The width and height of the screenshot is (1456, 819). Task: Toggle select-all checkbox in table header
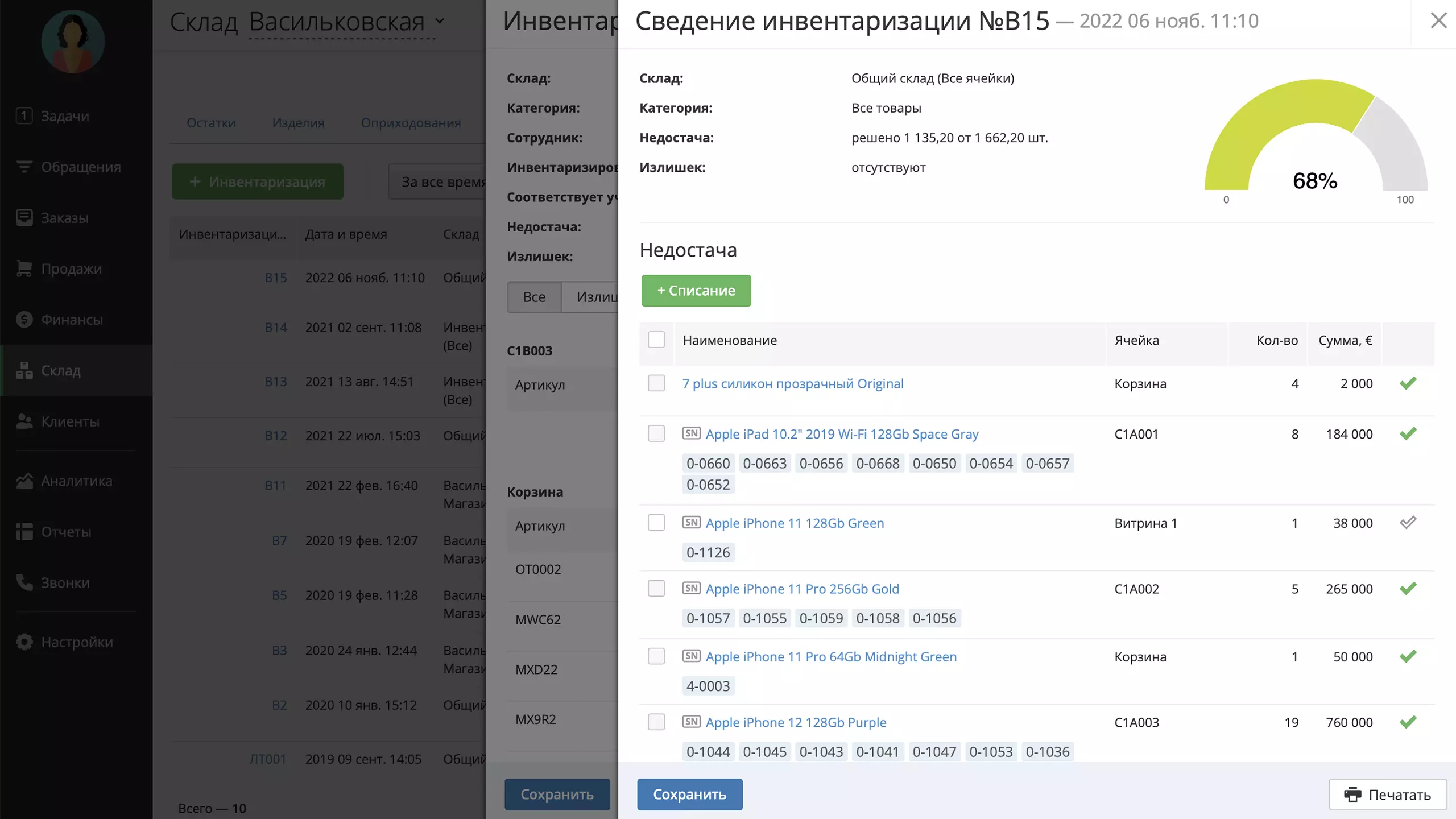656,340
